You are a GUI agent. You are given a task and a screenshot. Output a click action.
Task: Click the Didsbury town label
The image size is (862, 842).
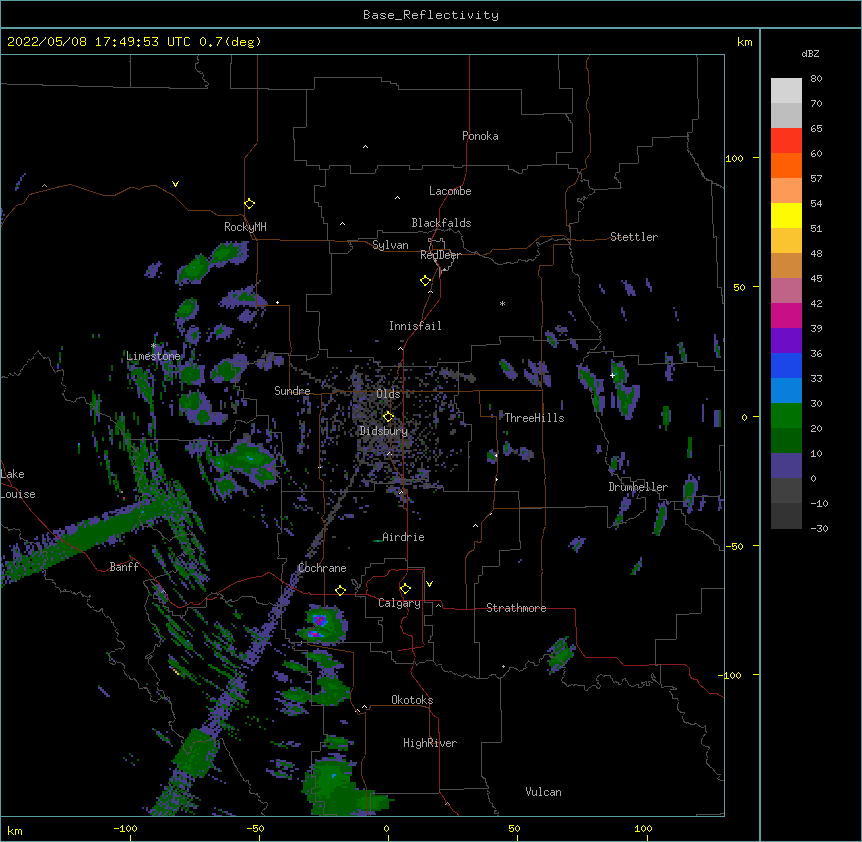tap(384, 431)
